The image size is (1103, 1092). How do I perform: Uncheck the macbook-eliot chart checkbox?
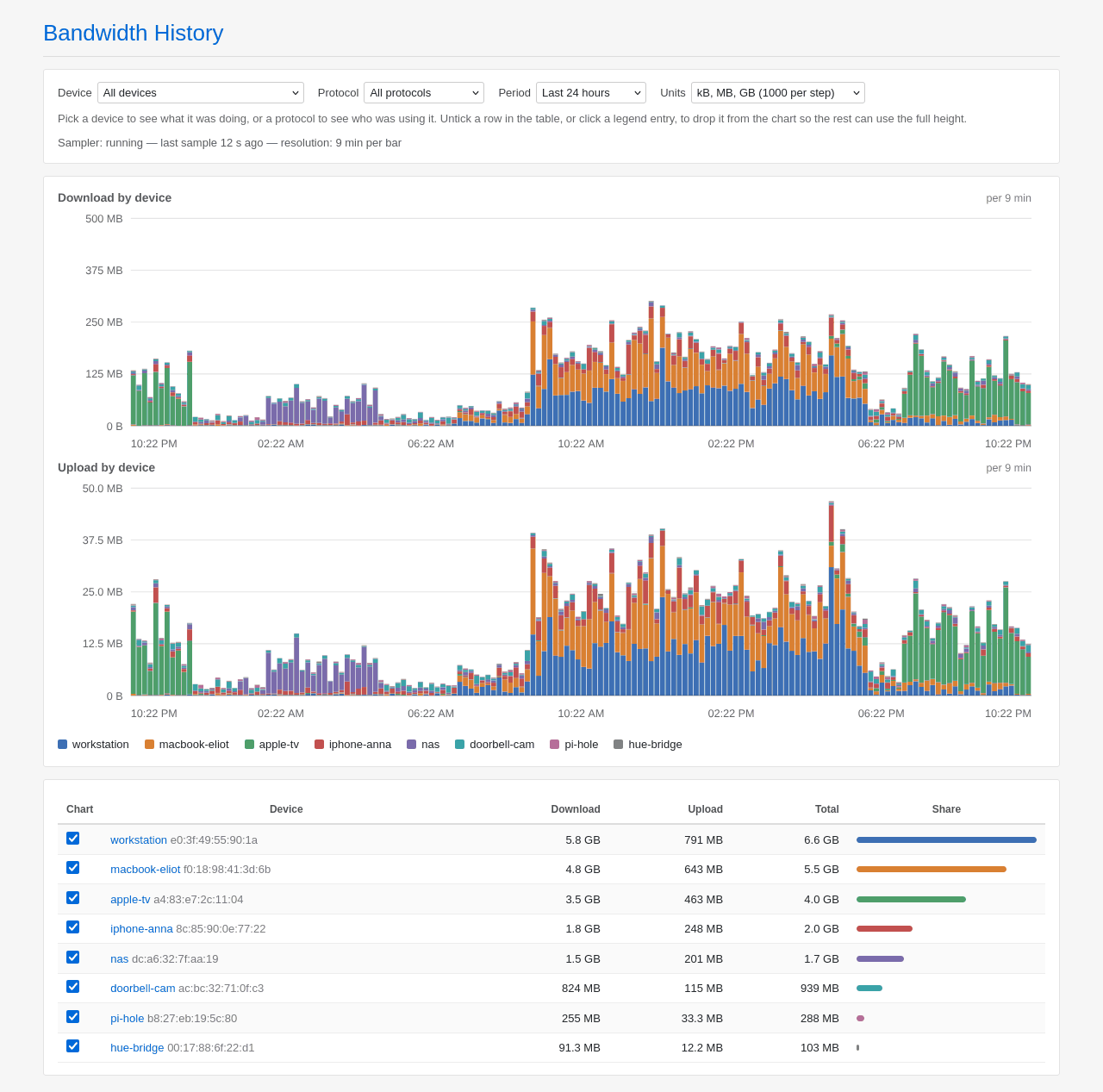click(73, 868)
